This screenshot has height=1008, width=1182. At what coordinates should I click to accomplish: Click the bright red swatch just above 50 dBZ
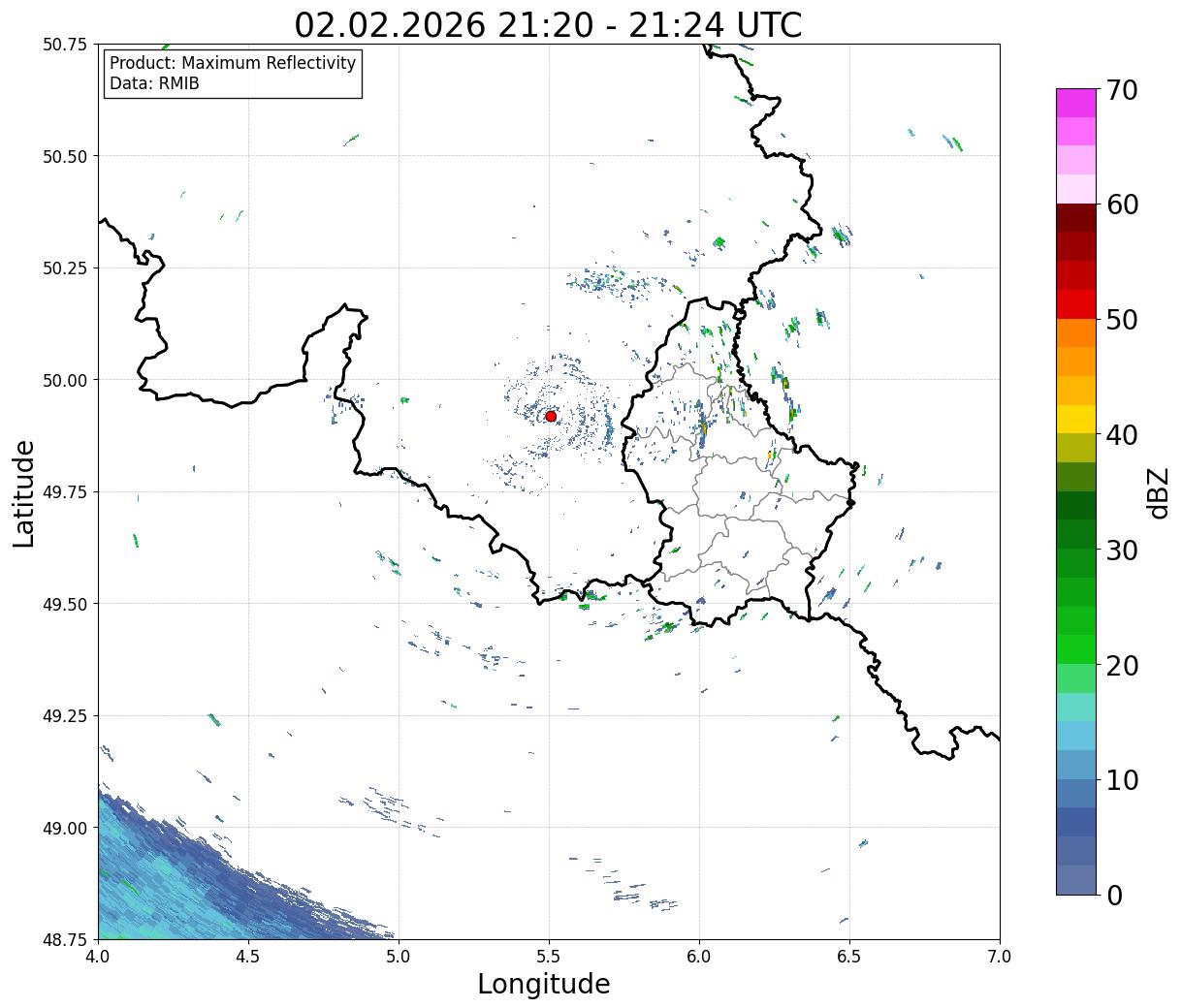1076,304
